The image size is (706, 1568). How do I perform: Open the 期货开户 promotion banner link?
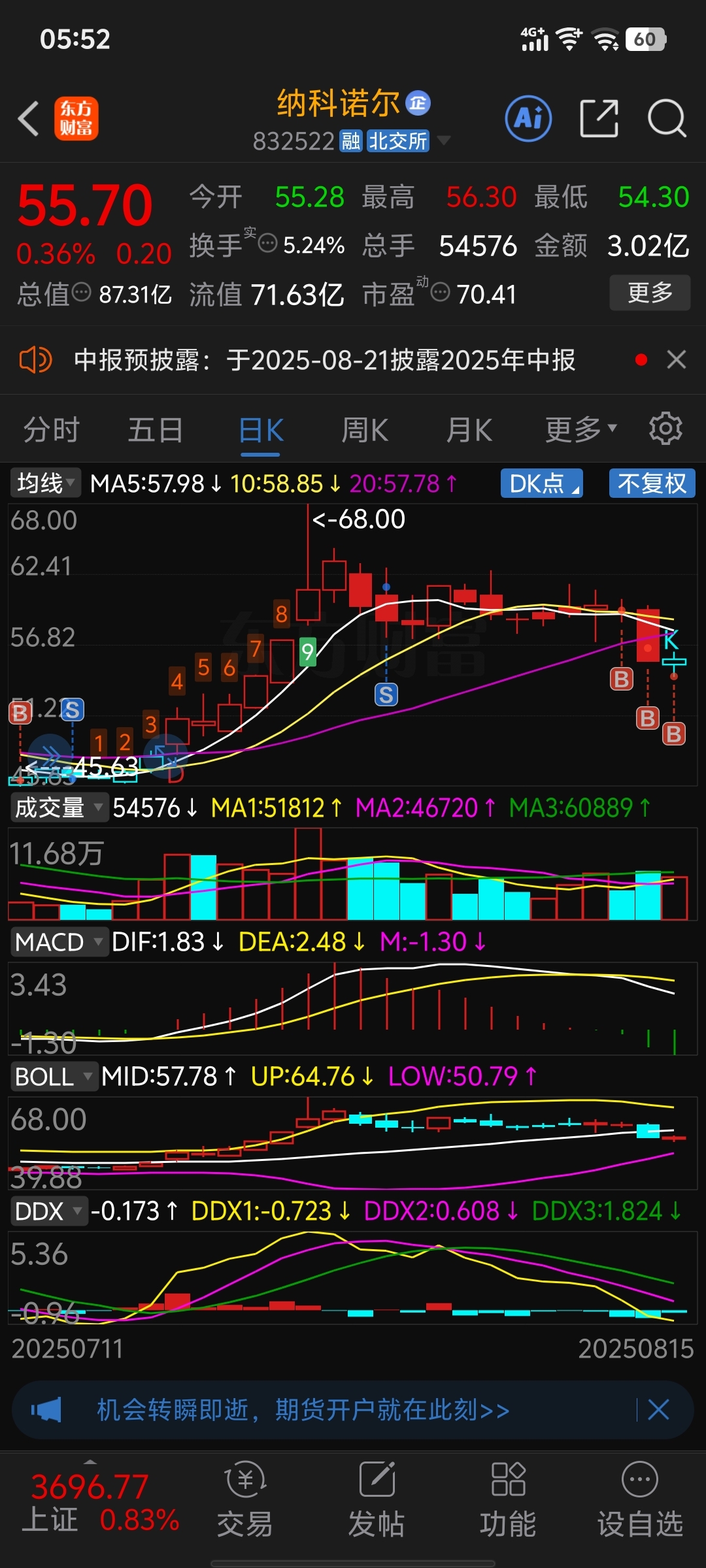(303, 1410)
